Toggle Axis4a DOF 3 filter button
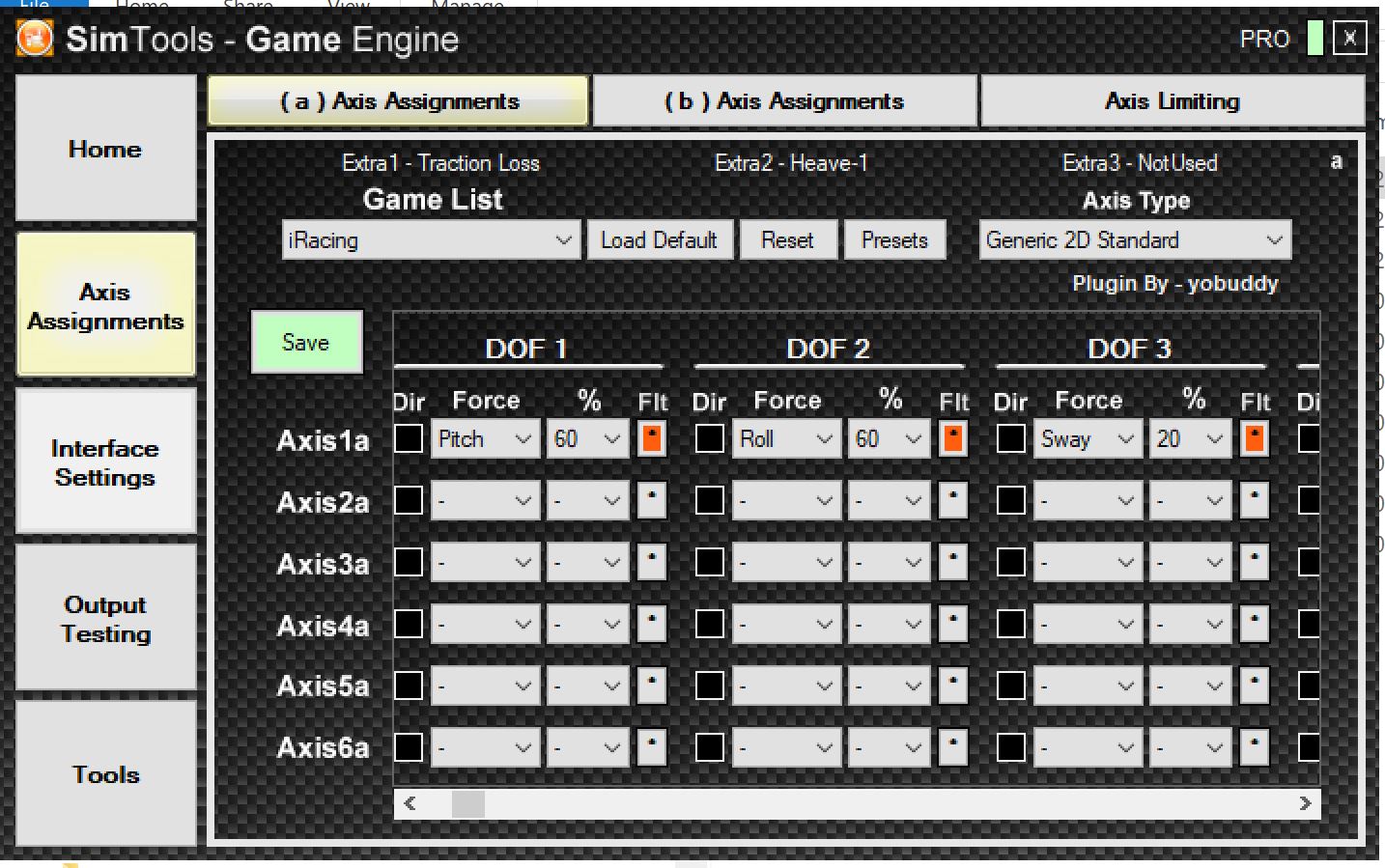 [x=1255, y=624]
